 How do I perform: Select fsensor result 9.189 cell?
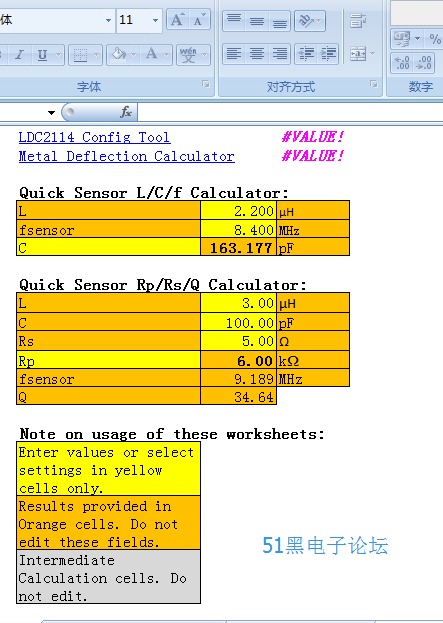238,378
